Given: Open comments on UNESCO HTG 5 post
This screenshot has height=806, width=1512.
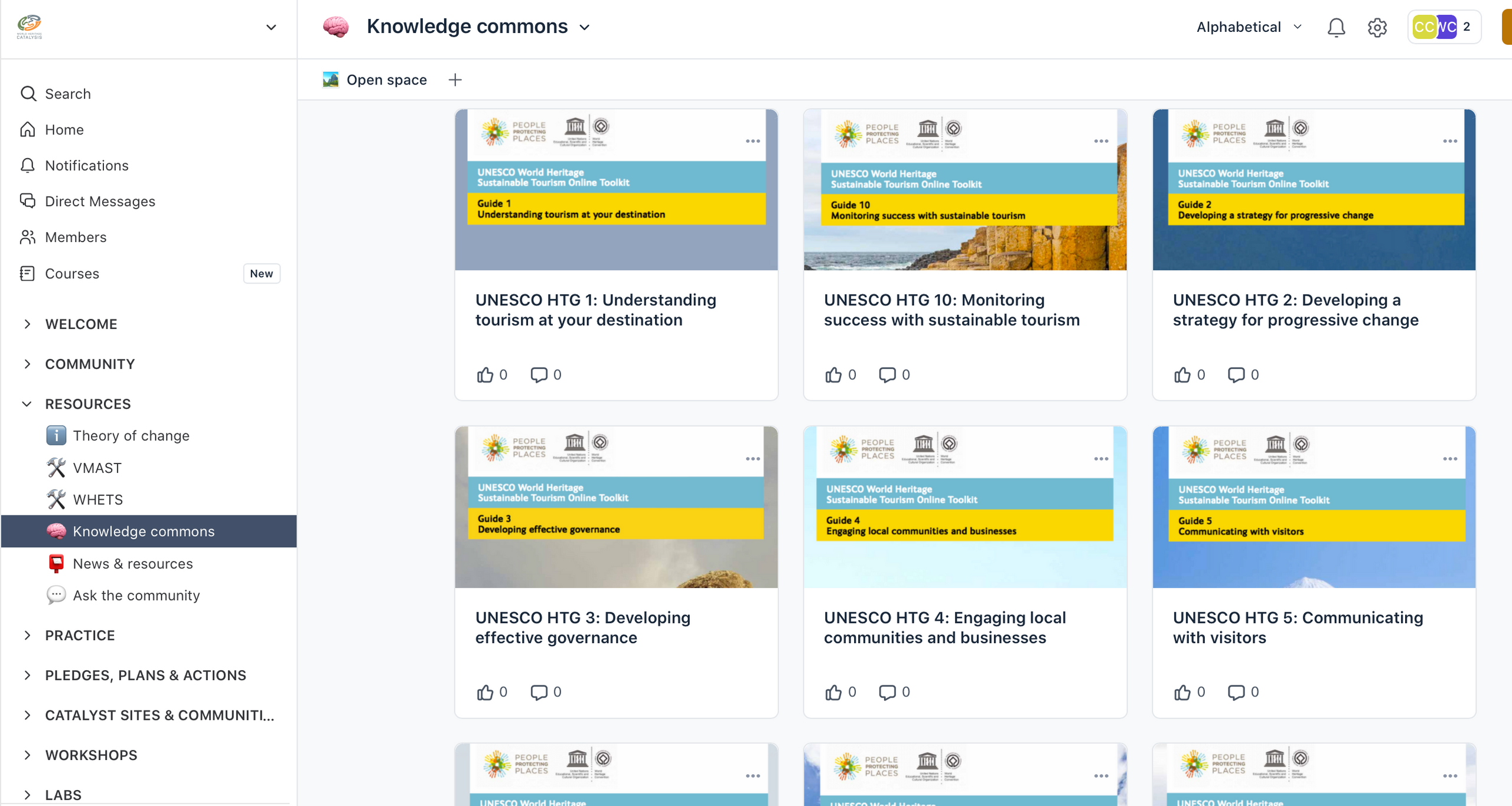Looking at the screenshot, I should click(x=1236, y=692).
